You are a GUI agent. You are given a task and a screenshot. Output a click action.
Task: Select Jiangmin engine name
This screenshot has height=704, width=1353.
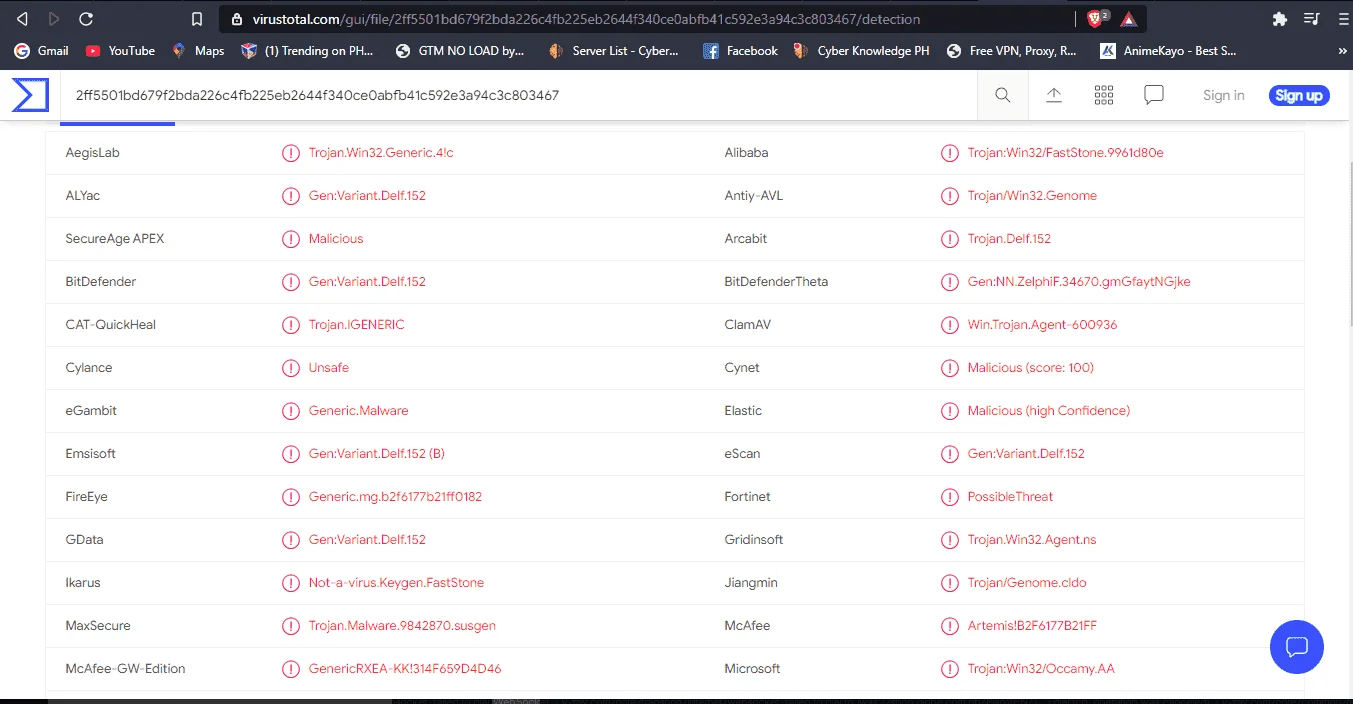tap(751, 583)
